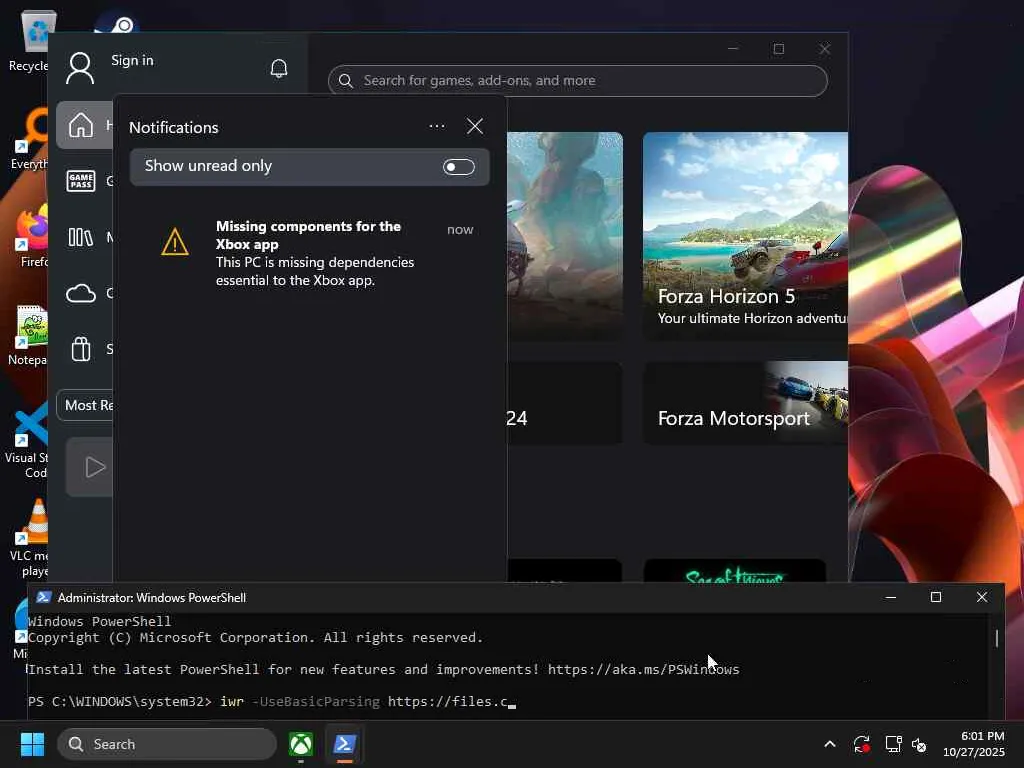Select the Notepad++ desktop shortcut
The height and width of the screenshot is (768, 1024).
pyautogui.click(x=27, y=334)
